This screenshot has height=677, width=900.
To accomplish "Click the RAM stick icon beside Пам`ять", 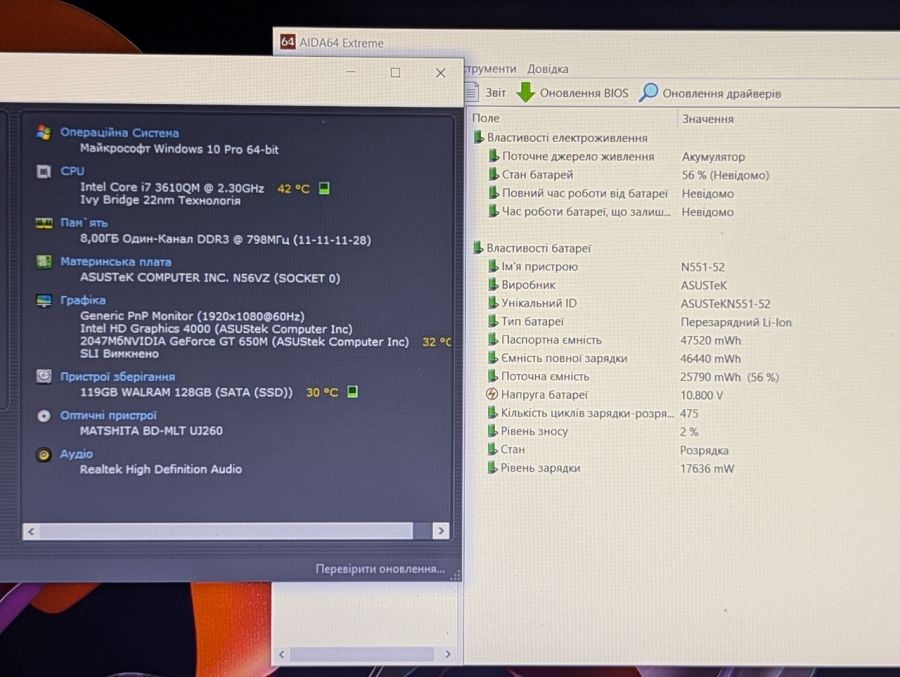I will (44, 223).
